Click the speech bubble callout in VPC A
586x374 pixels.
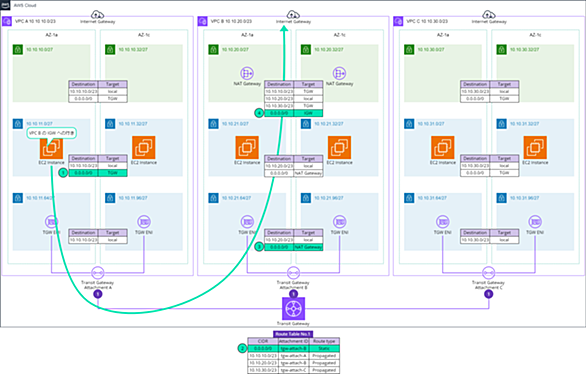pos(52,133)
